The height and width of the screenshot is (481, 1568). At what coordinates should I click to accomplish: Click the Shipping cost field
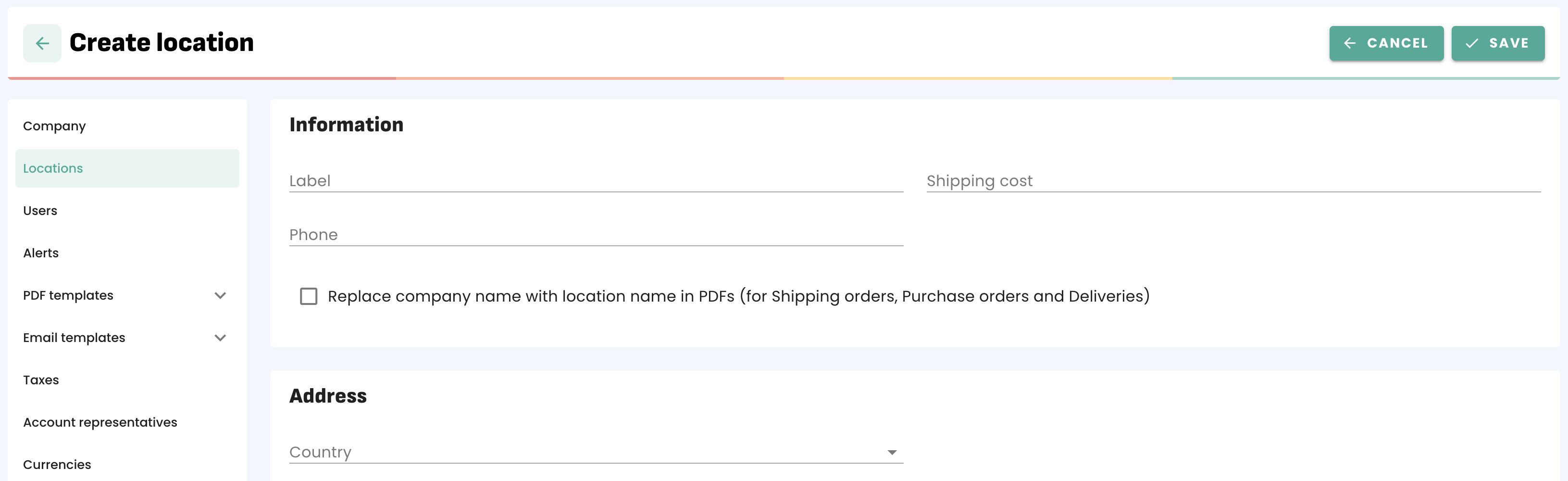(1232, 181)
